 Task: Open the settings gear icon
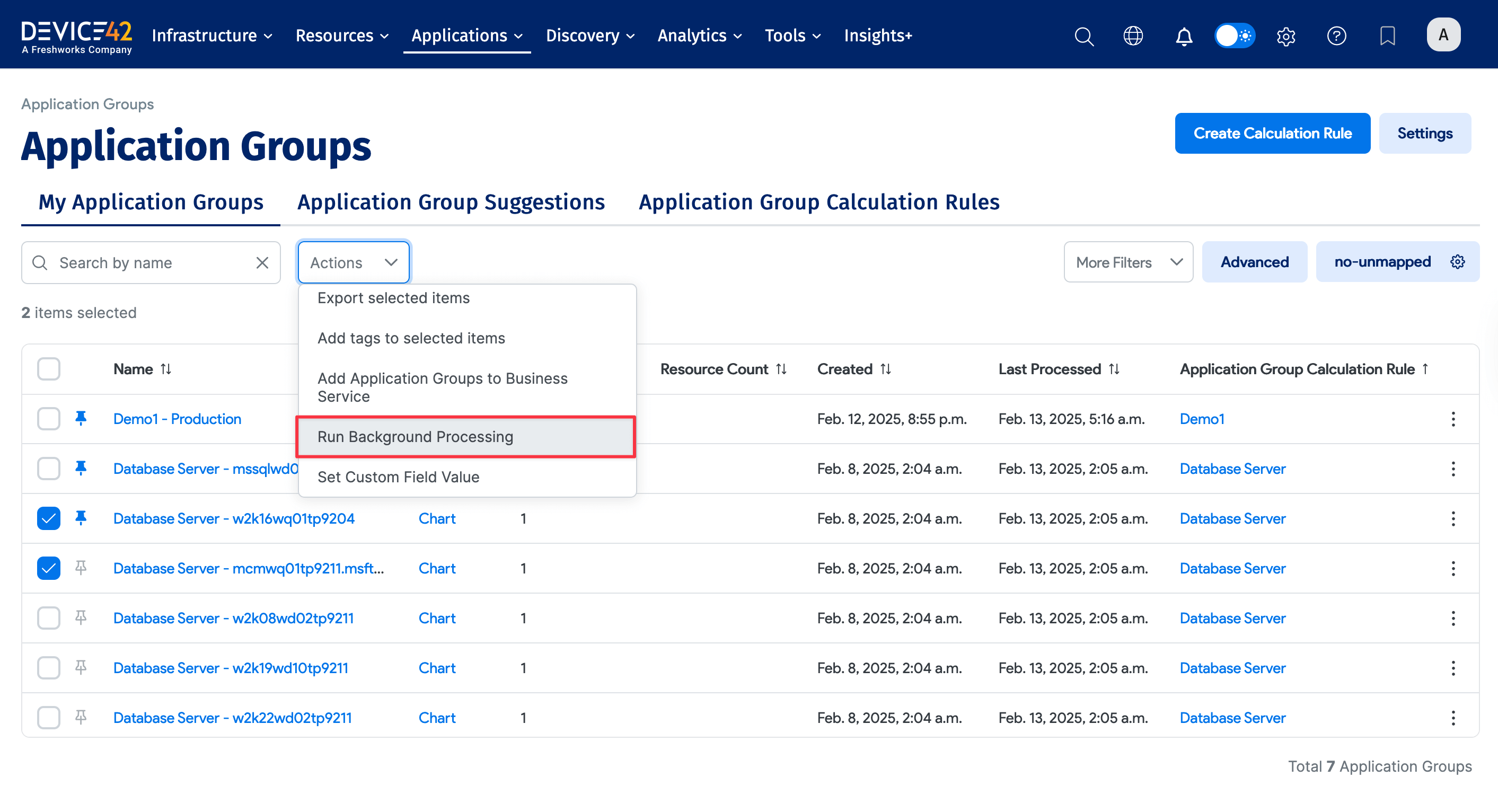pos(1286,36)
